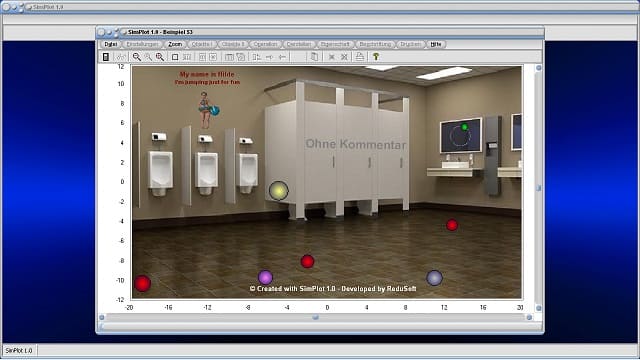Click the vertical slider bottom knob
The image size is (640, 360).
[x=539, y=308]
